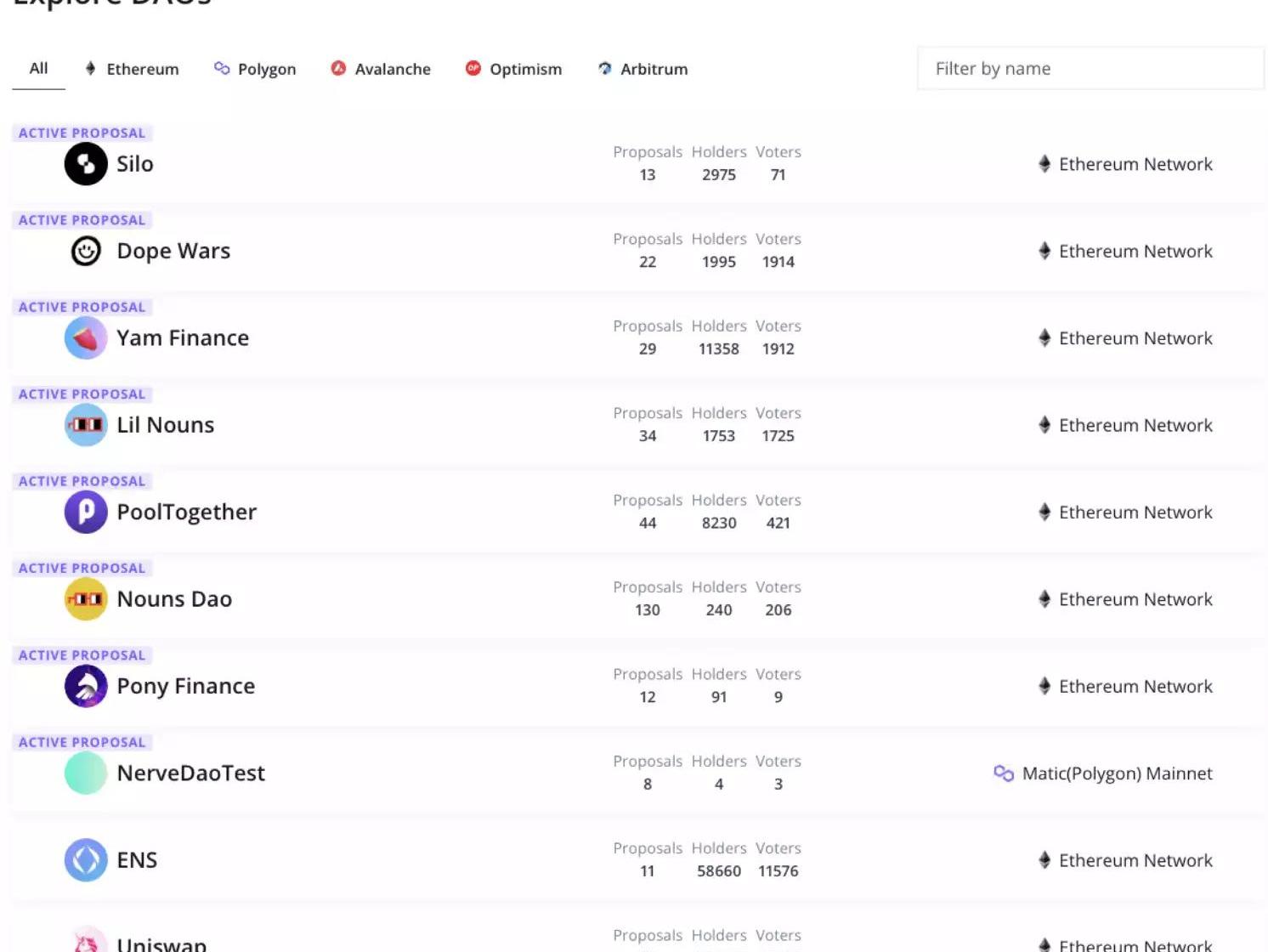The height and width of the screenshot is (952, 1268).
Task: Open the Arbitrum network tab
Action: (642, 69)
